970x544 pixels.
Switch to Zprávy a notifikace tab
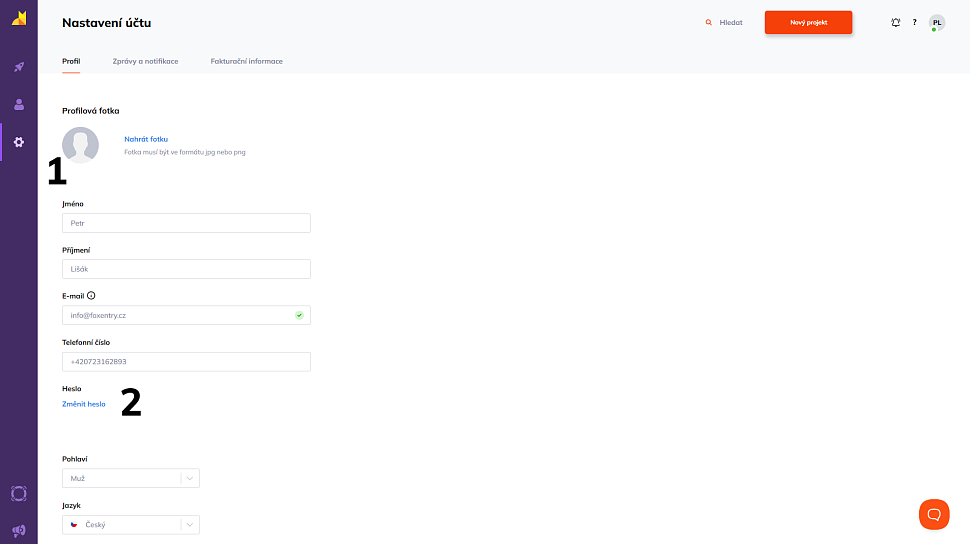coord(145,61)
